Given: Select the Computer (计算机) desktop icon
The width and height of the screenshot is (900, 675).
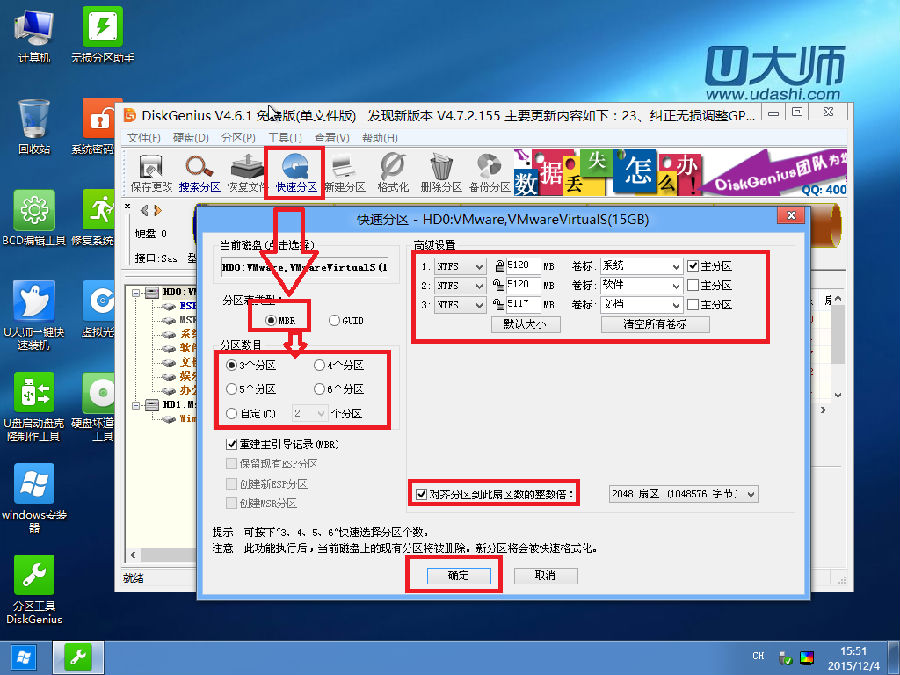Looking at the screenshot, I should click(34, 36).
